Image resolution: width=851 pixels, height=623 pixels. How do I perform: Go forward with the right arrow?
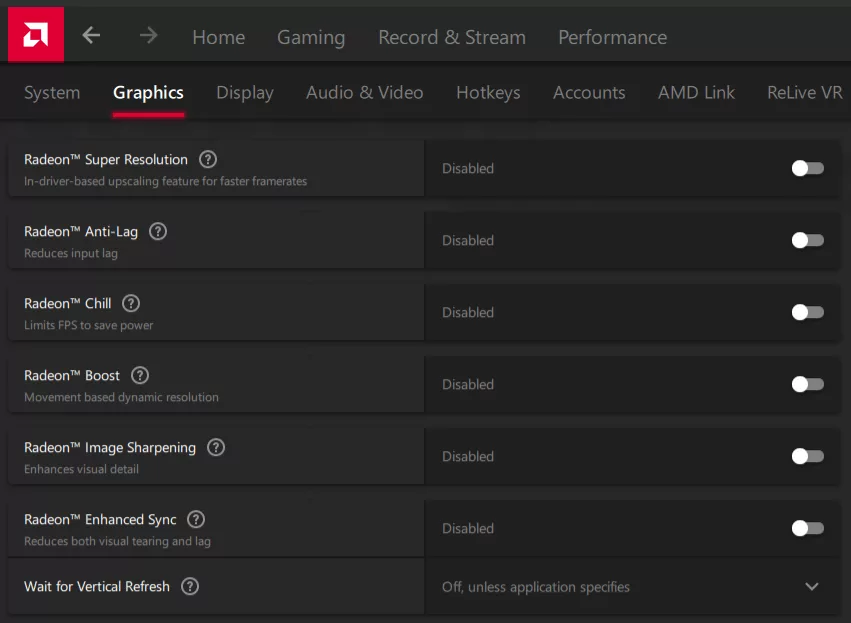click(148, 36)
